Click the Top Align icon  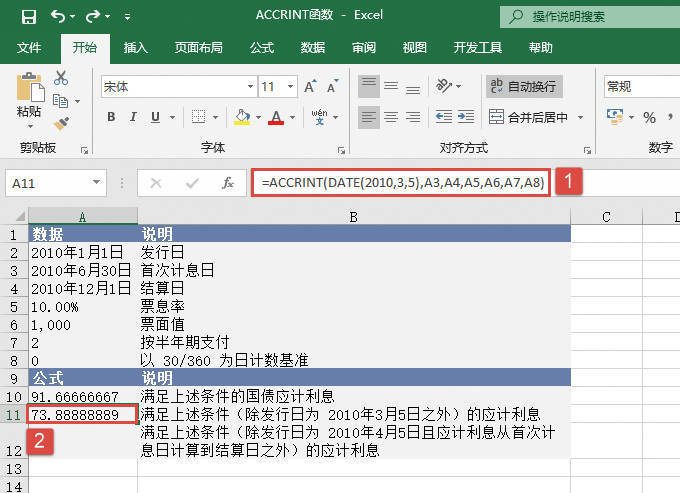click(x=369, y=86)
